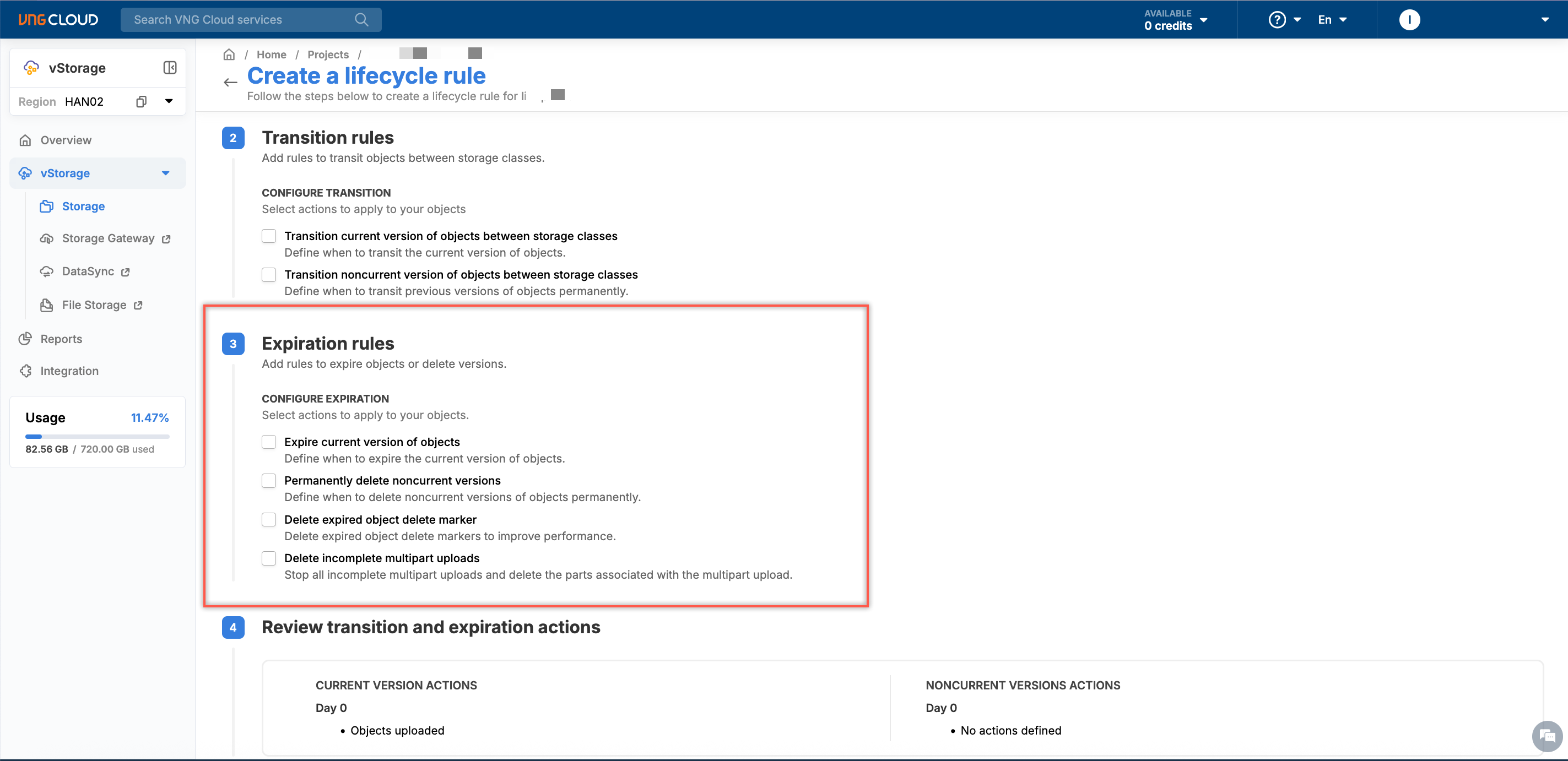Image resolution: width=1568 pixels, height=761 pixels.
Task: Click the user avatar circle
Action: pyautogui.click(x=1409, y=19)
